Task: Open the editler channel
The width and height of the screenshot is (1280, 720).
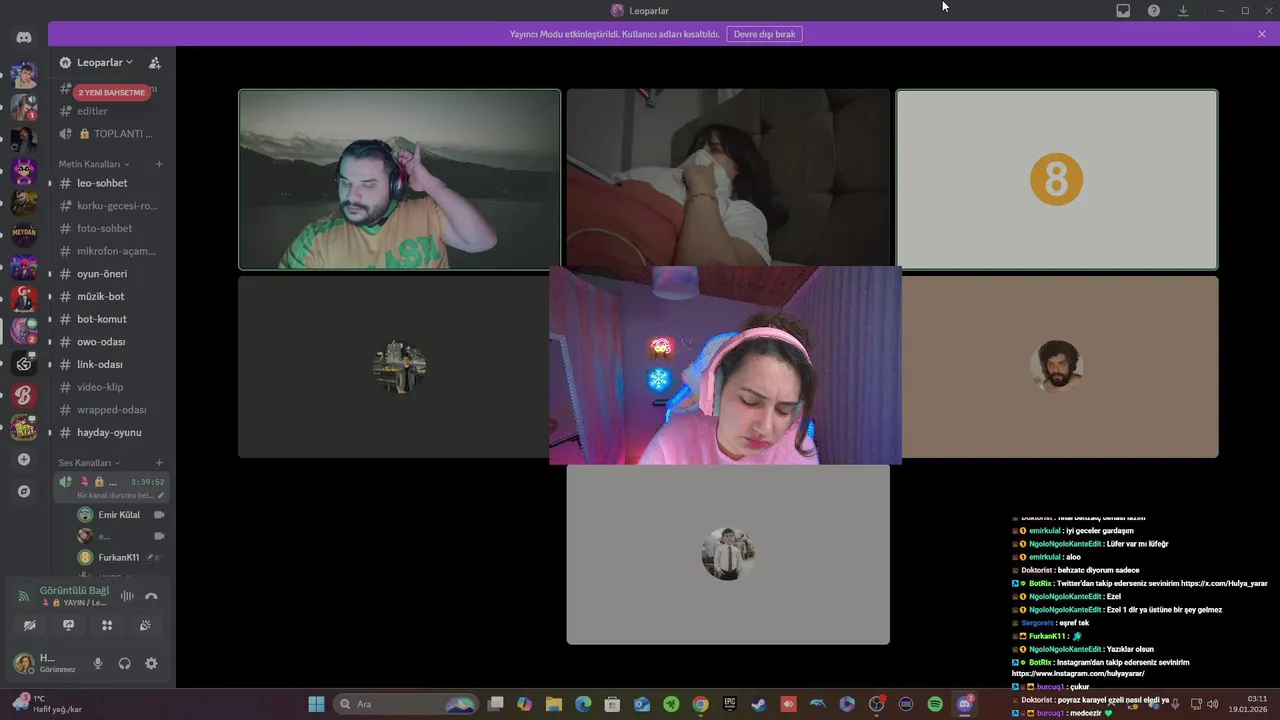Action: pos(110,111)
